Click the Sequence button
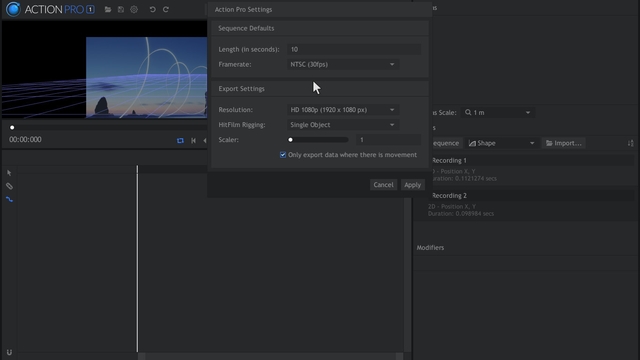This screenshot has width=640, height=360. coord(446,143)
